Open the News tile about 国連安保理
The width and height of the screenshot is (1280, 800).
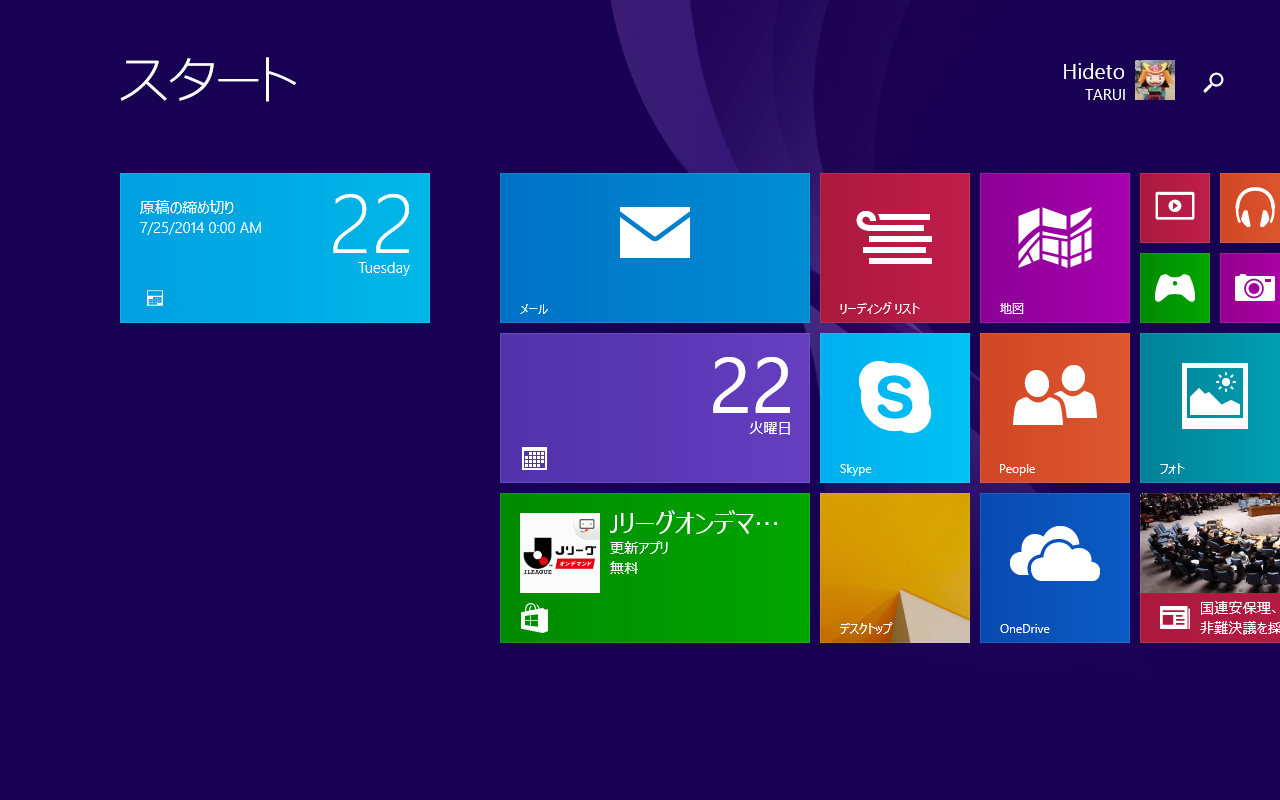[x=1210, y=568]
